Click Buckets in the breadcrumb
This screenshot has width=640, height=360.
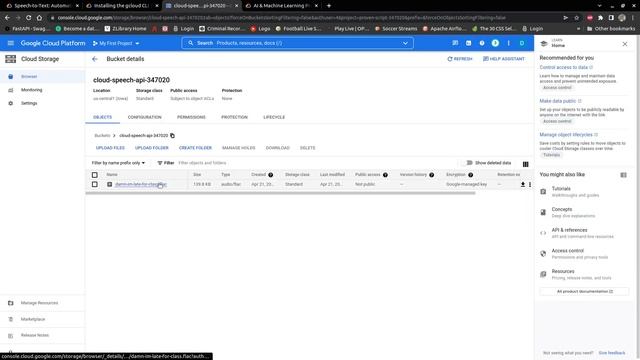click(102, 136)
